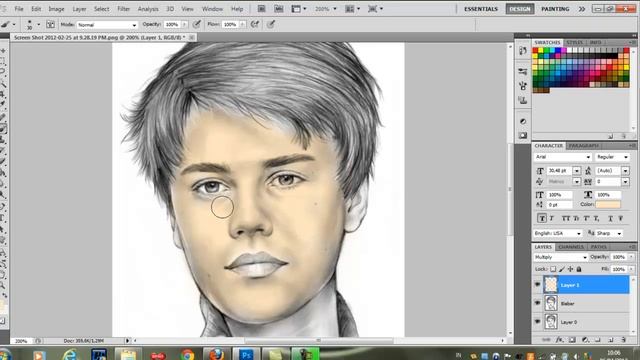Toggle Lock transparent pixels
The width and height of the screenshot is (640, 360).
click(553, 269)
